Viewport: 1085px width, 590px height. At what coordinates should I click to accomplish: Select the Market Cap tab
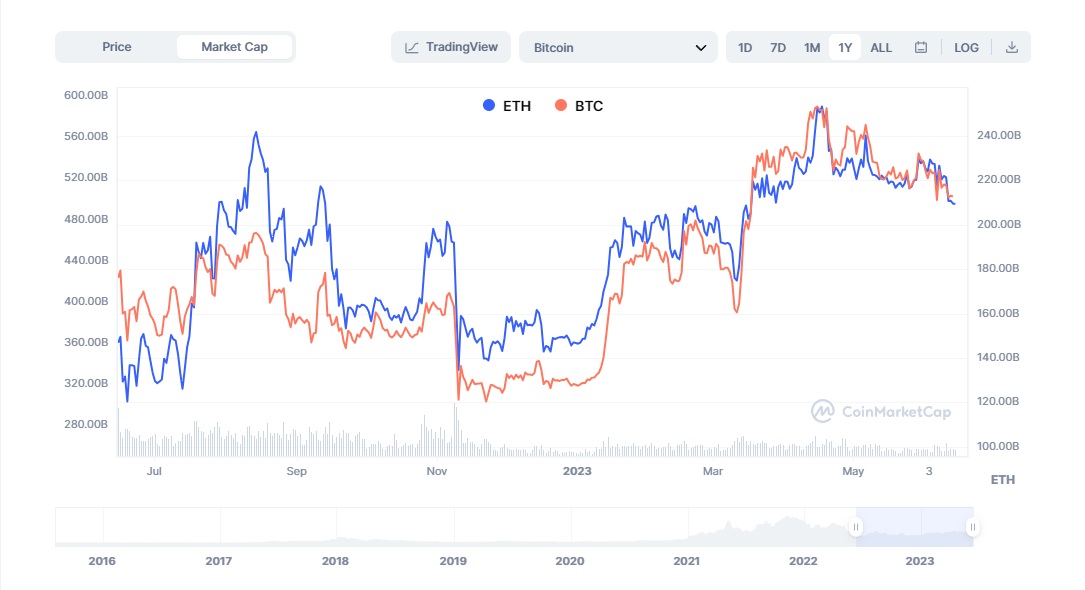pyautogui.click(x=234, y=47)
